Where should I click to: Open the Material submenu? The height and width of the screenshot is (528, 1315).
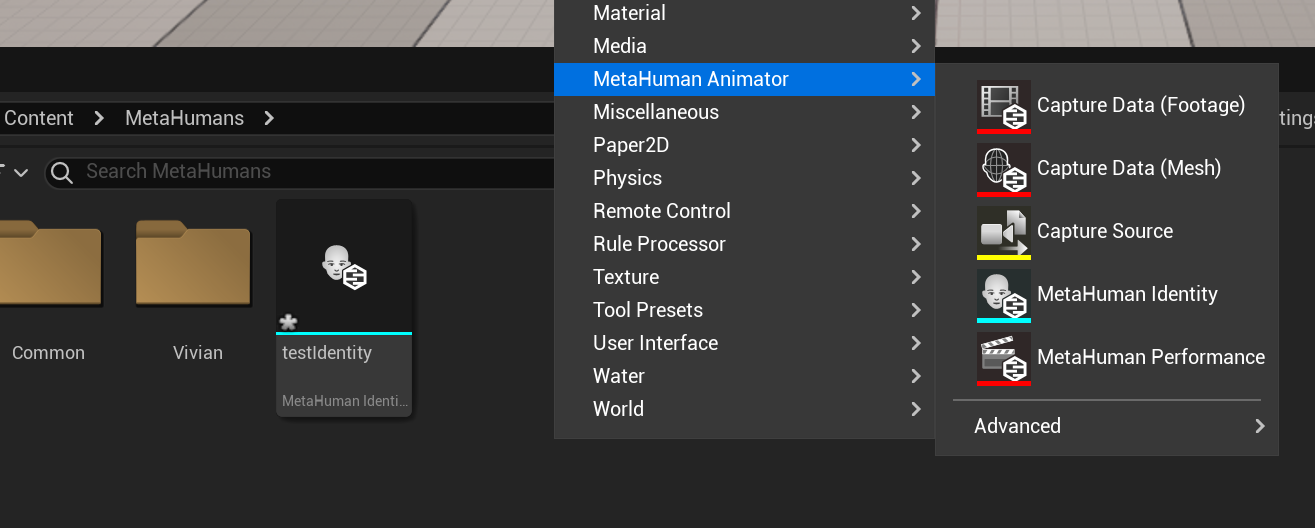(x=744, y=13)
